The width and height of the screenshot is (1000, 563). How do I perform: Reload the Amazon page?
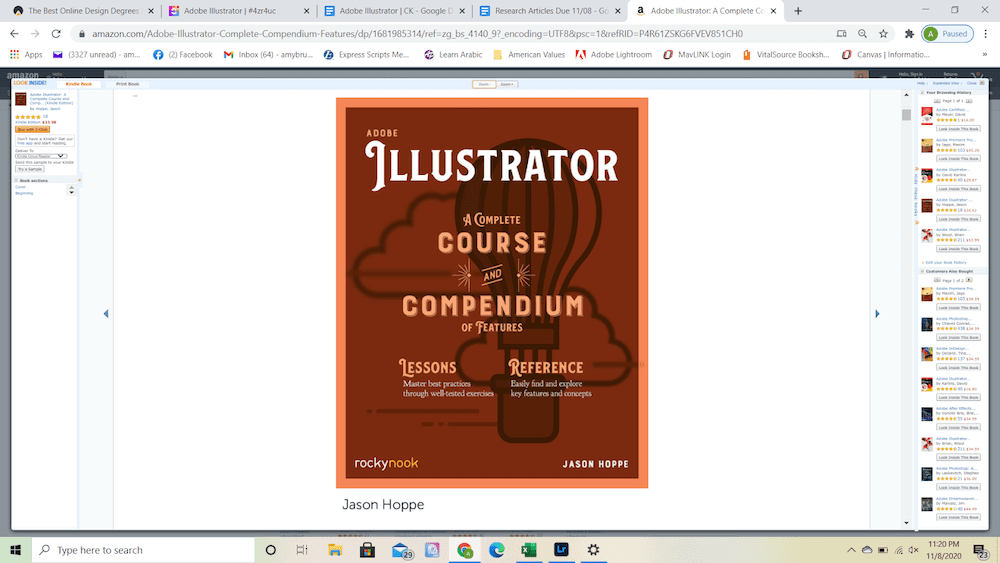56,34
